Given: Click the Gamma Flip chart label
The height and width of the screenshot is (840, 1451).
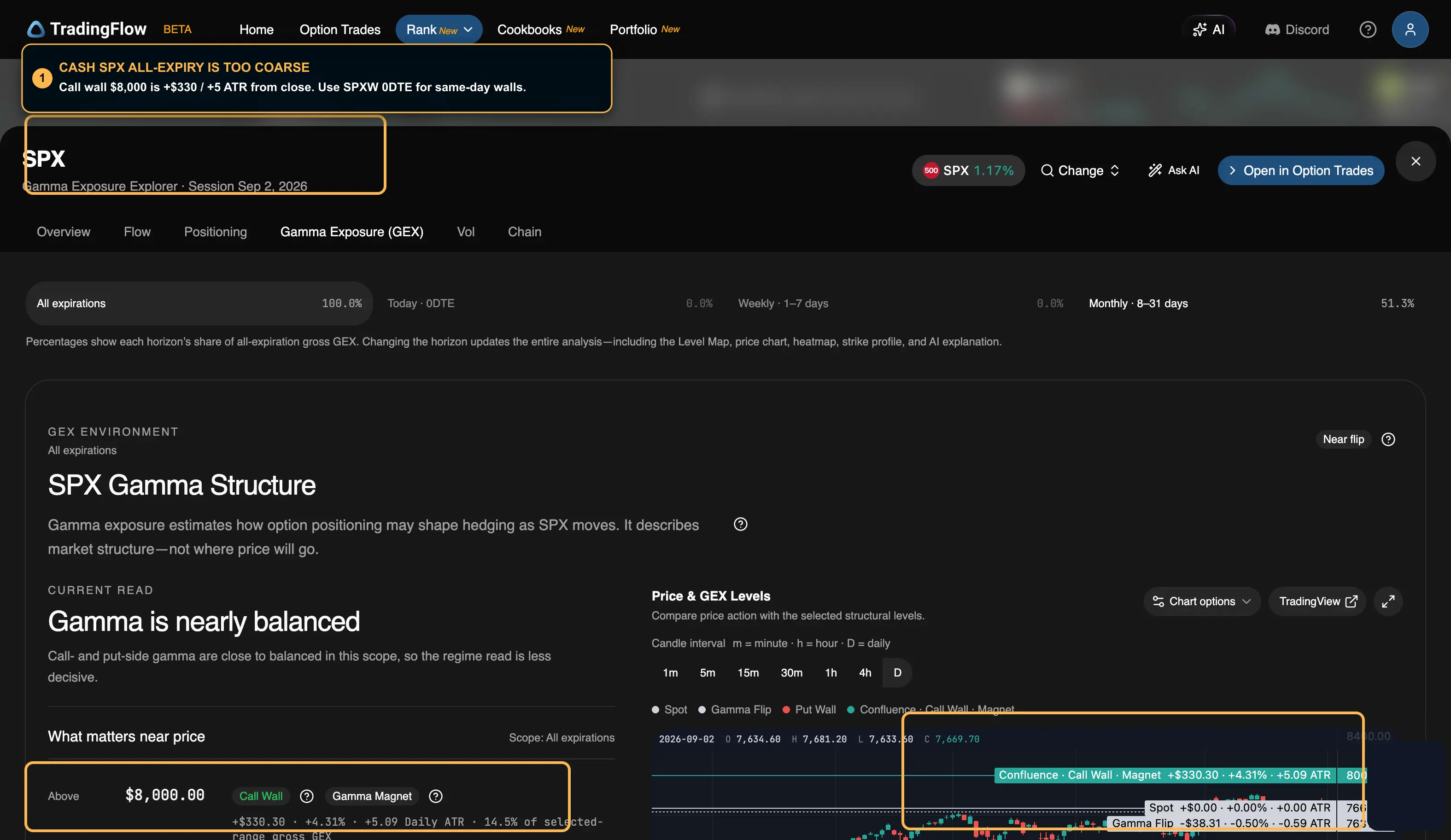Looking at the screenshot, I should click(1221, 822).
